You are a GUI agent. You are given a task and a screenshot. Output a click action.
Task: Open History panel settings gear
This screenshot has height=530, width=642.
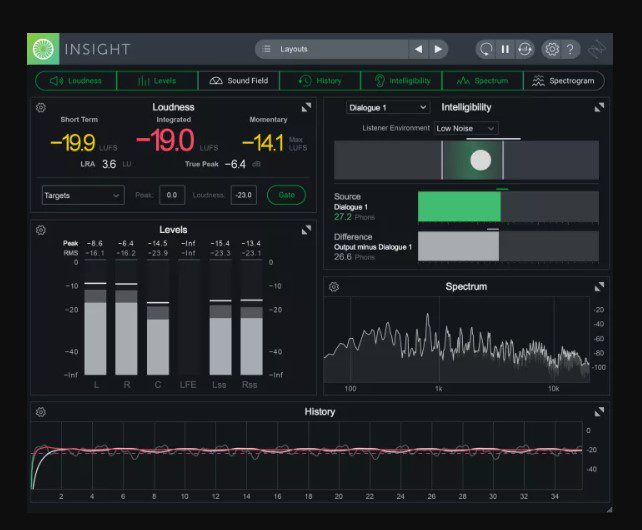[x=41, y=412]
